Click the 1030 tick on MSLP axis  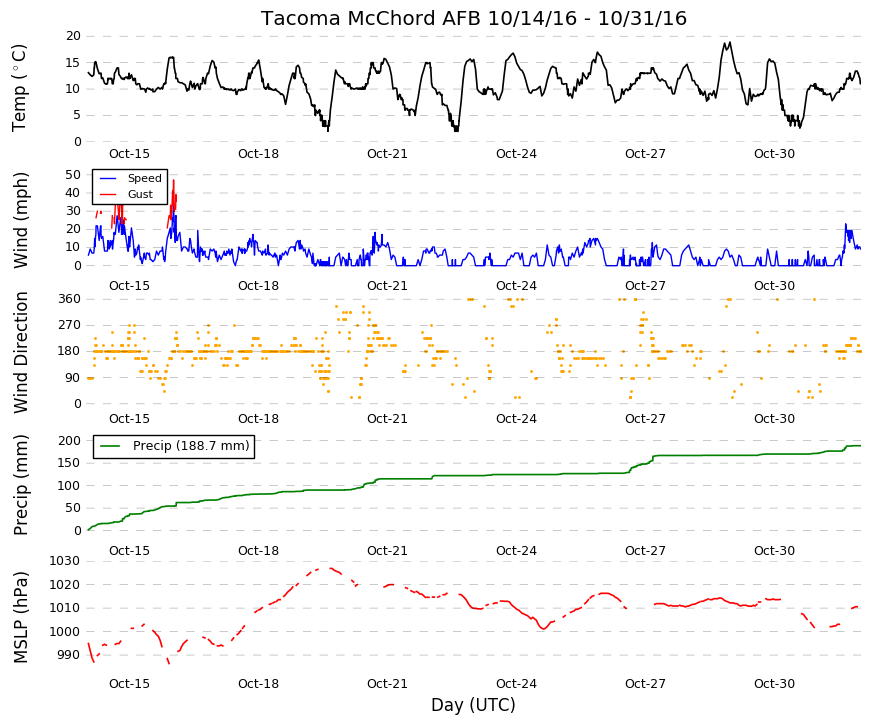[x=64, y=561]
